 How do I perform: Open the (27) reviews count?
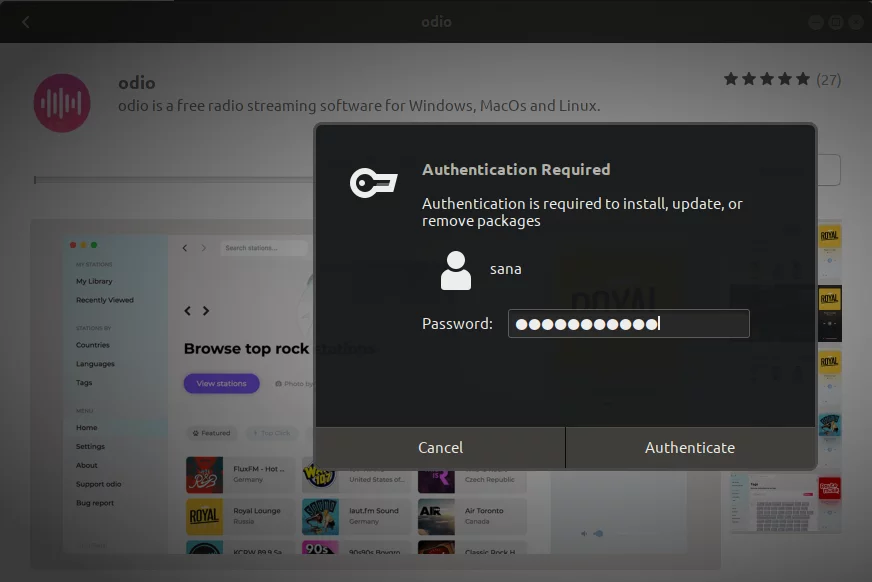pos(828,80)
